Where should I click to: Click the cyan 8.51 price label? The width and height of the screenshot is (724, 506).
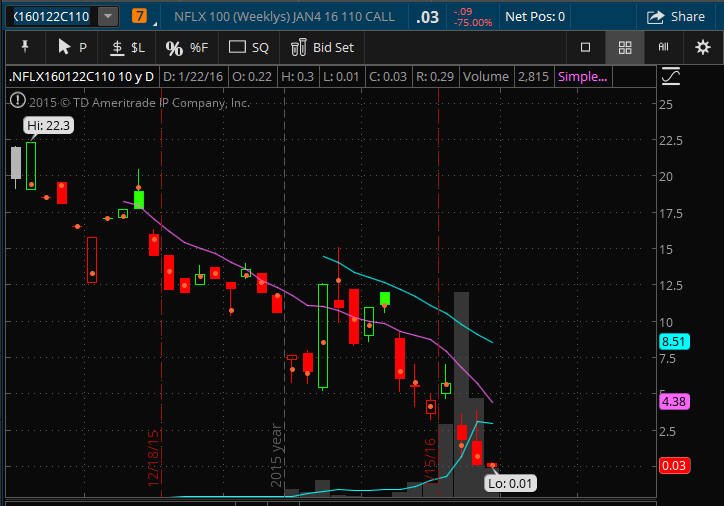click(x=674, y=342)
